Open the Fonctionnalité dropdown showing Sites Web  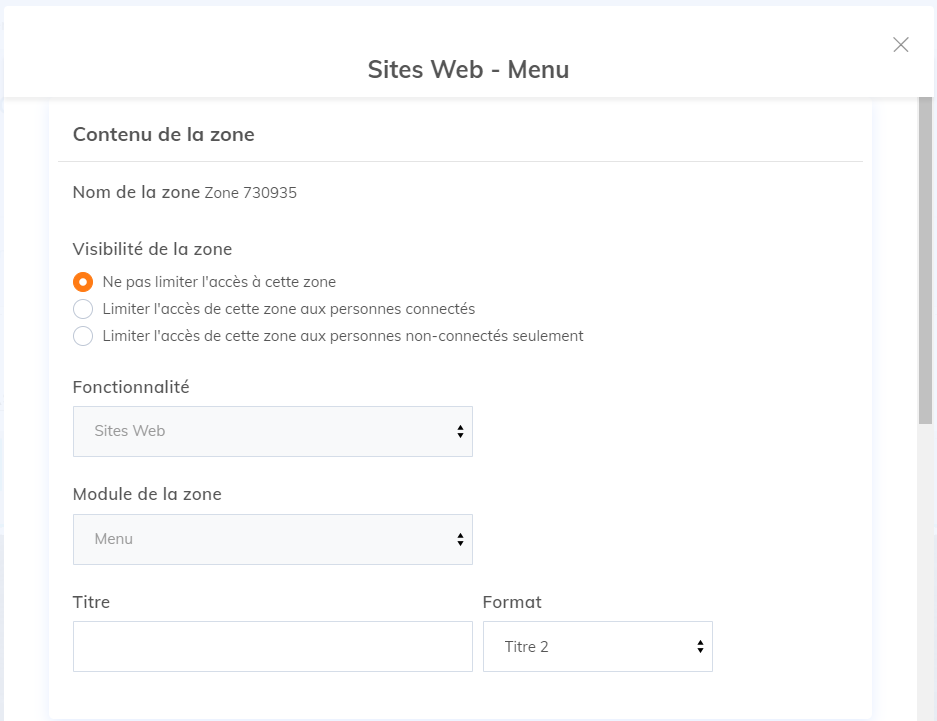click(272, 431)
